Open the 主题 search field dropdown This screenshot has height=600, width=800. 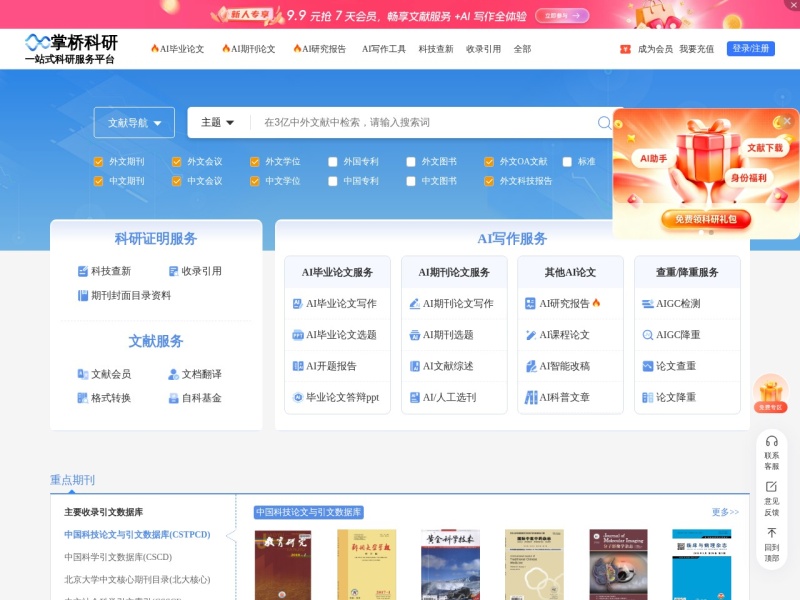[x=217, y=122]
